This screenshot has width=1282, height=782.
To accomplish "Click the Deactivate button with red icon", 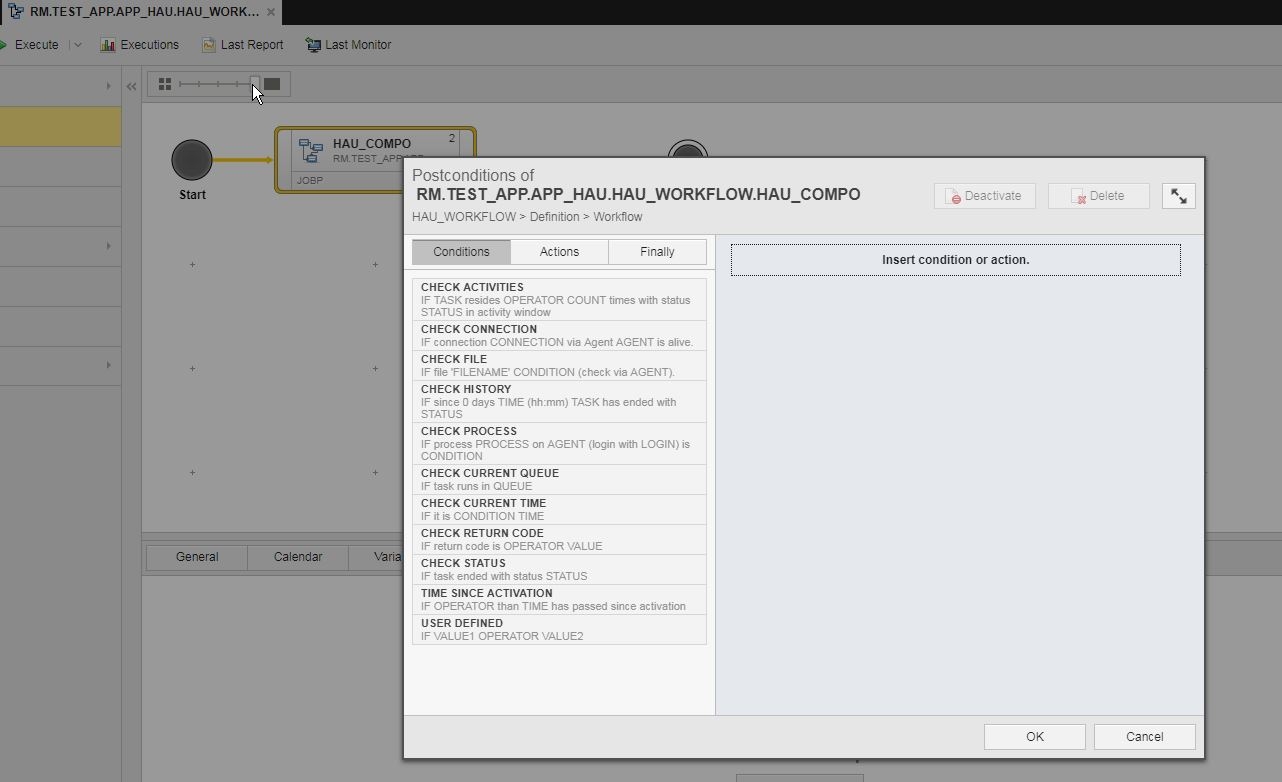I will [984, 195].
